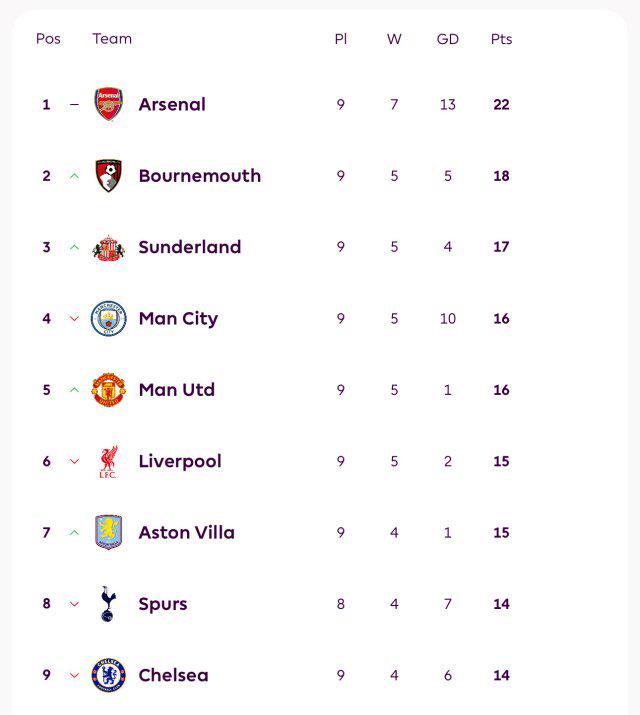The height and width of the screenshot is (715, 640).
Task: Click the Arsenal club crest
Action: pos(108,104)
